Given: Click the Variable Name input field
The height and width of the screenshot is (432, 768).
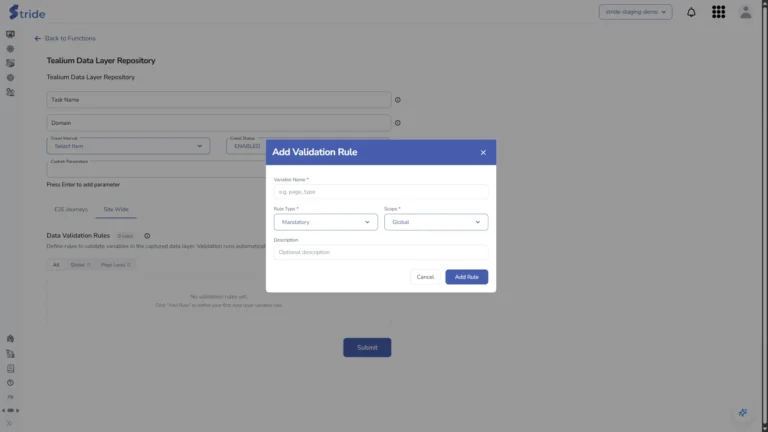Looking at the screenshot, I should click(381, 192).
